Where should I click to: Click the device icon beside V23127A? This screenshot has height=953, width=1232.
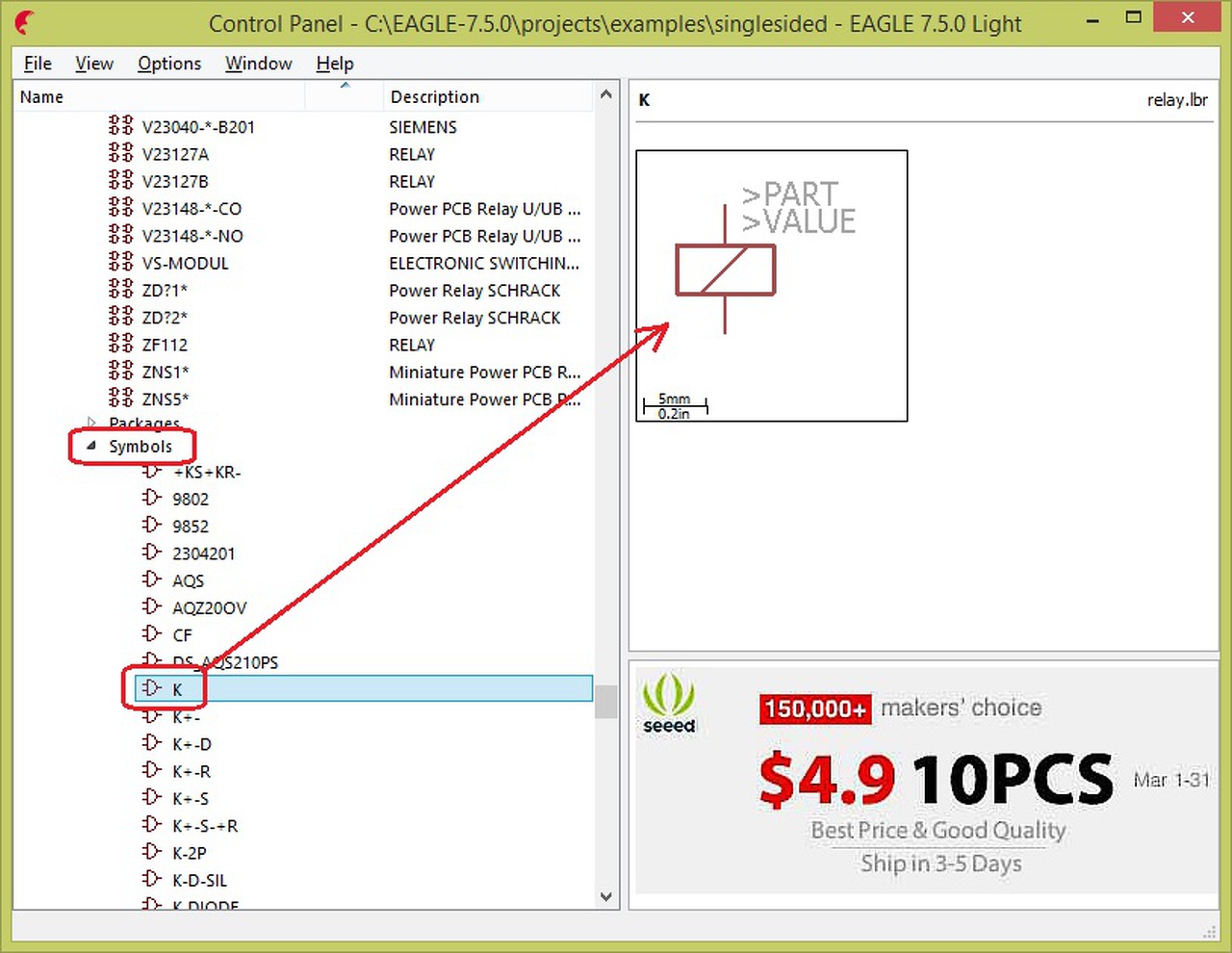(x=120, y=153)
